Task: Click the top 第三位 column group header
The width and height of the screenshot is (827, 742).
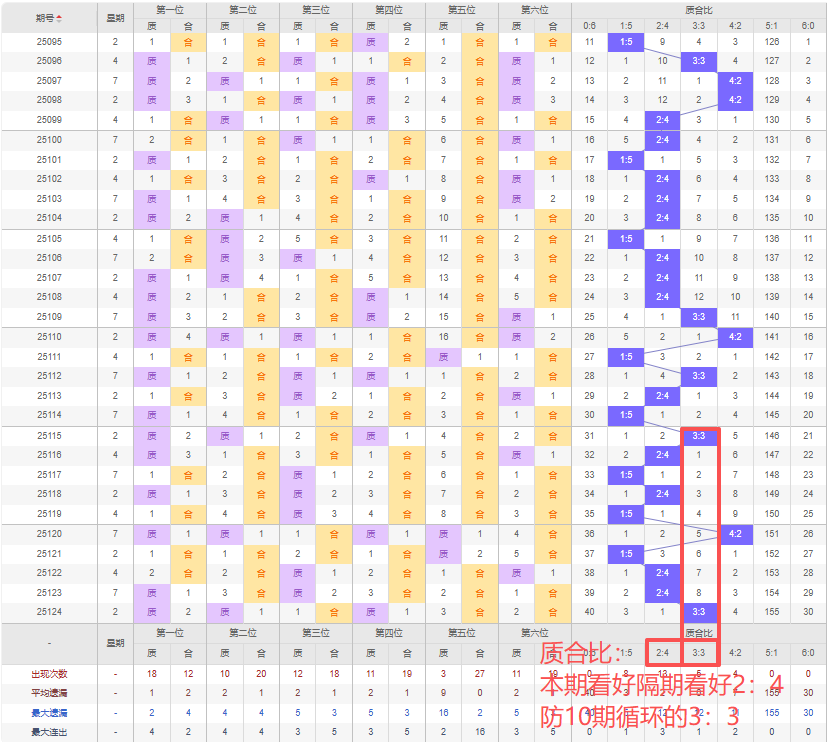Action: click(x=316, y=10)
